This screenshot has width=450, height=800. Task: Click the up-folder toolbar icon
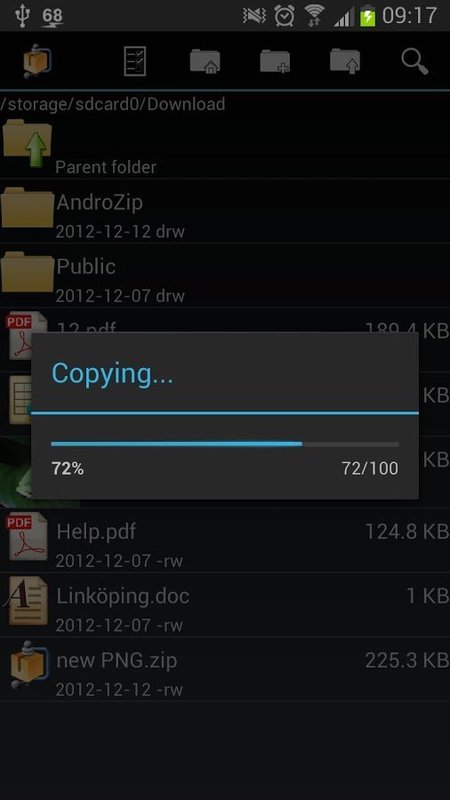point(345,62)
